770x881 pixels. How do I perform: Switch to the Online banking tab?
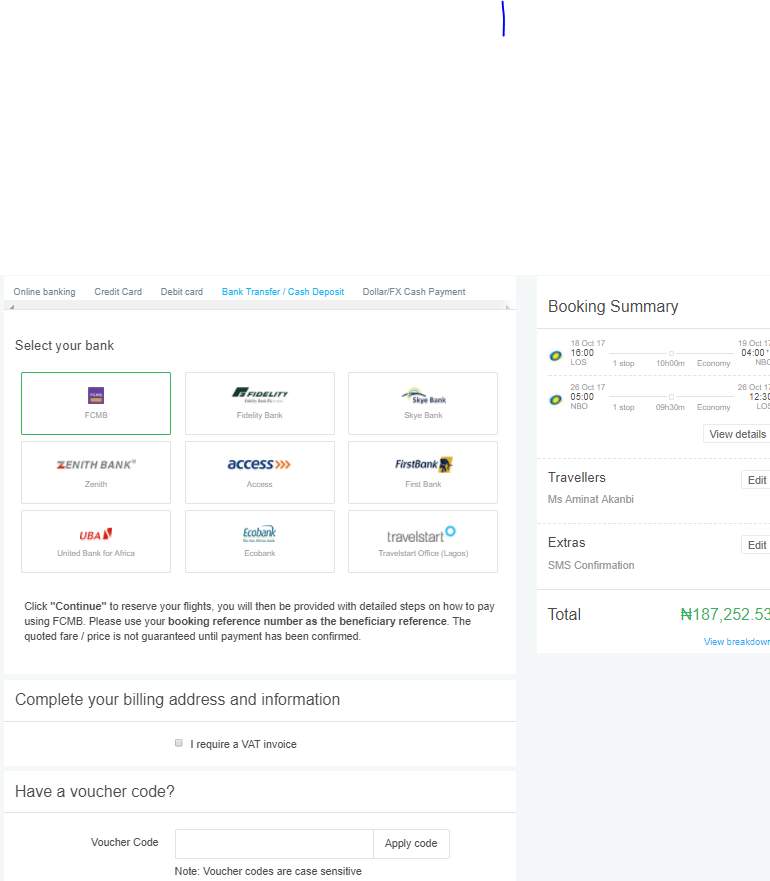pyautogui.click(x=44, y=292)
